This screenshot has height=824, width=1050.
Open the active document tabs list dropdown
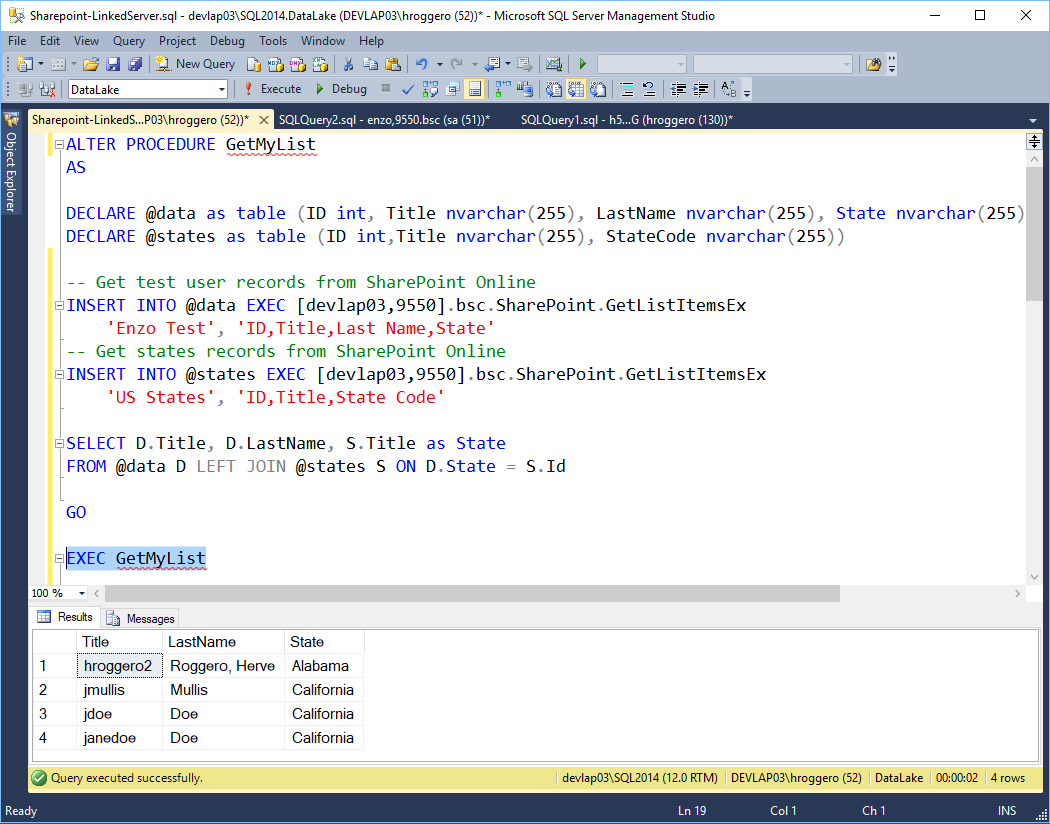[x=1032, y=120]
